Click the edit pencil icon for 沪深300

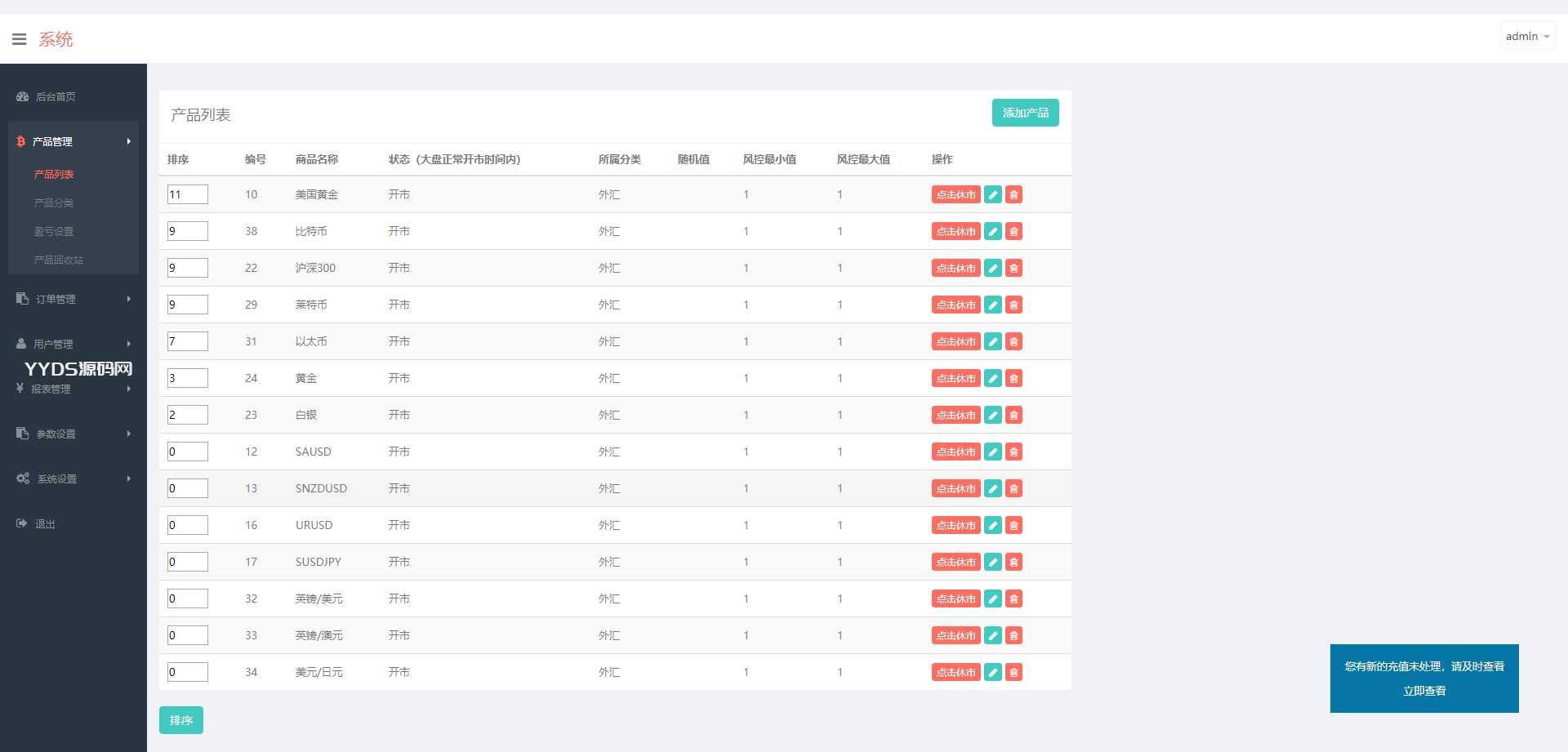(992, 268)
